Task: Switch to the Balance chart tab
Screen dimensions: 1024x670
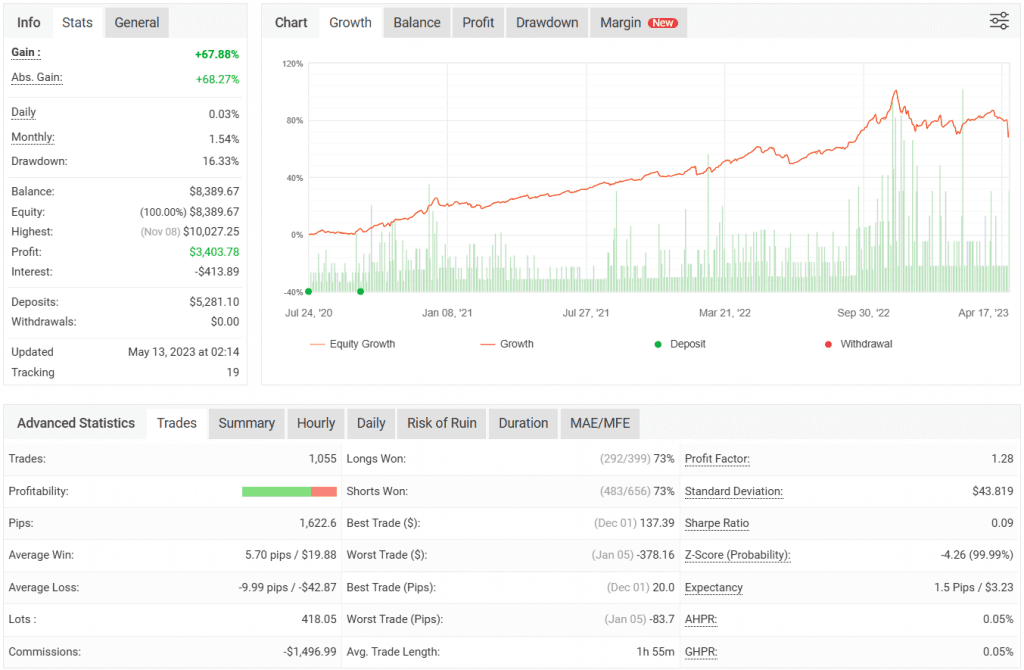Action: (x=416, y=22)
